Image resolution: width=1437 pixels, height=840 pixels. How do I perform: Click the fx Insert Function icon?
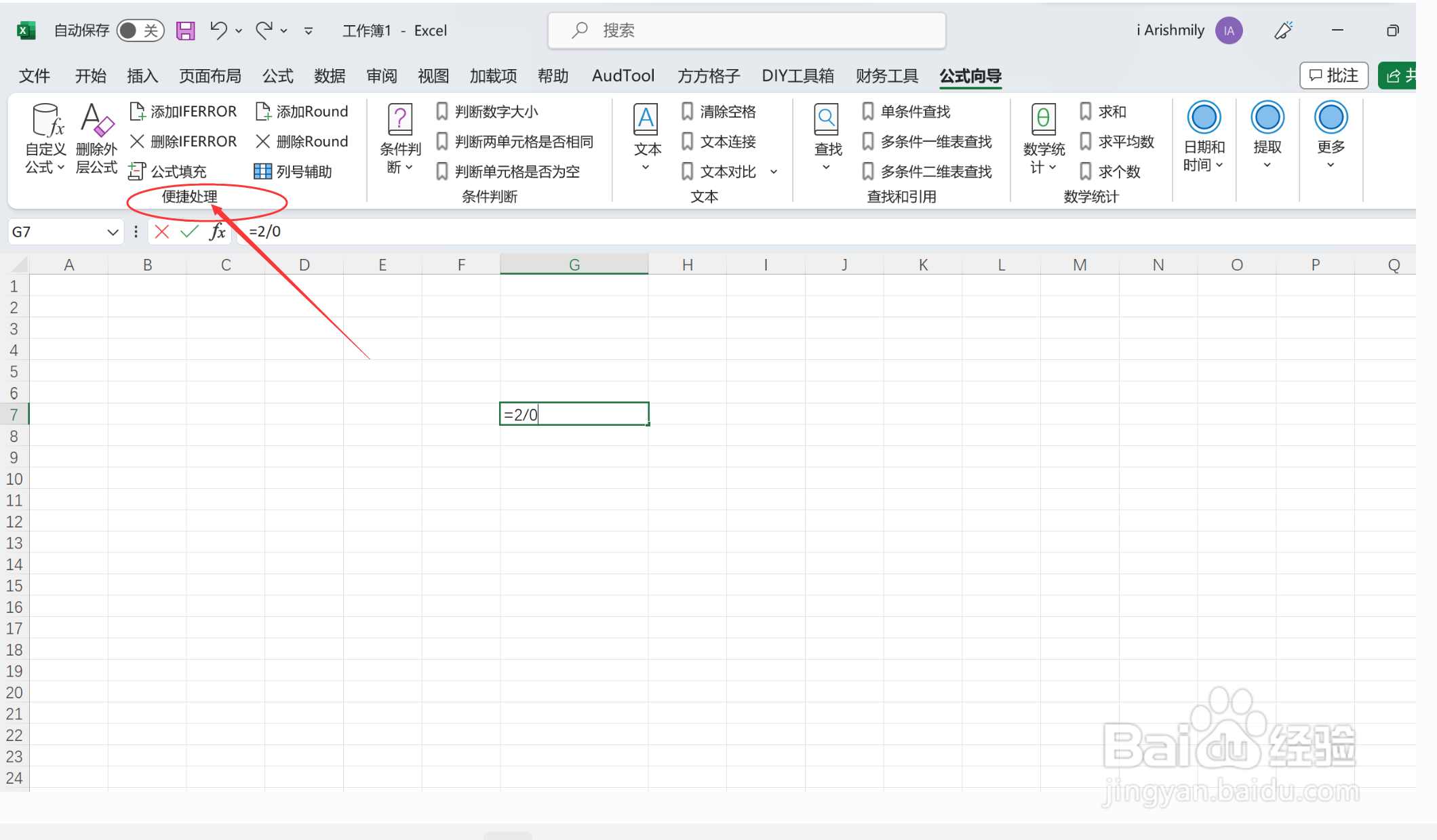pyautogui.click(x=217, y=232)
